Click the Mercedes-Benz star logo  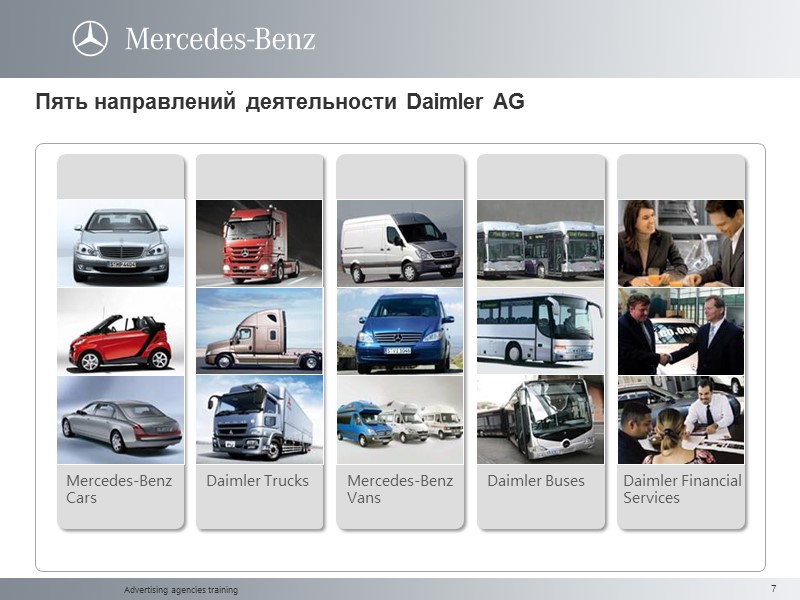pyautogui.click(x=91, y=38)
